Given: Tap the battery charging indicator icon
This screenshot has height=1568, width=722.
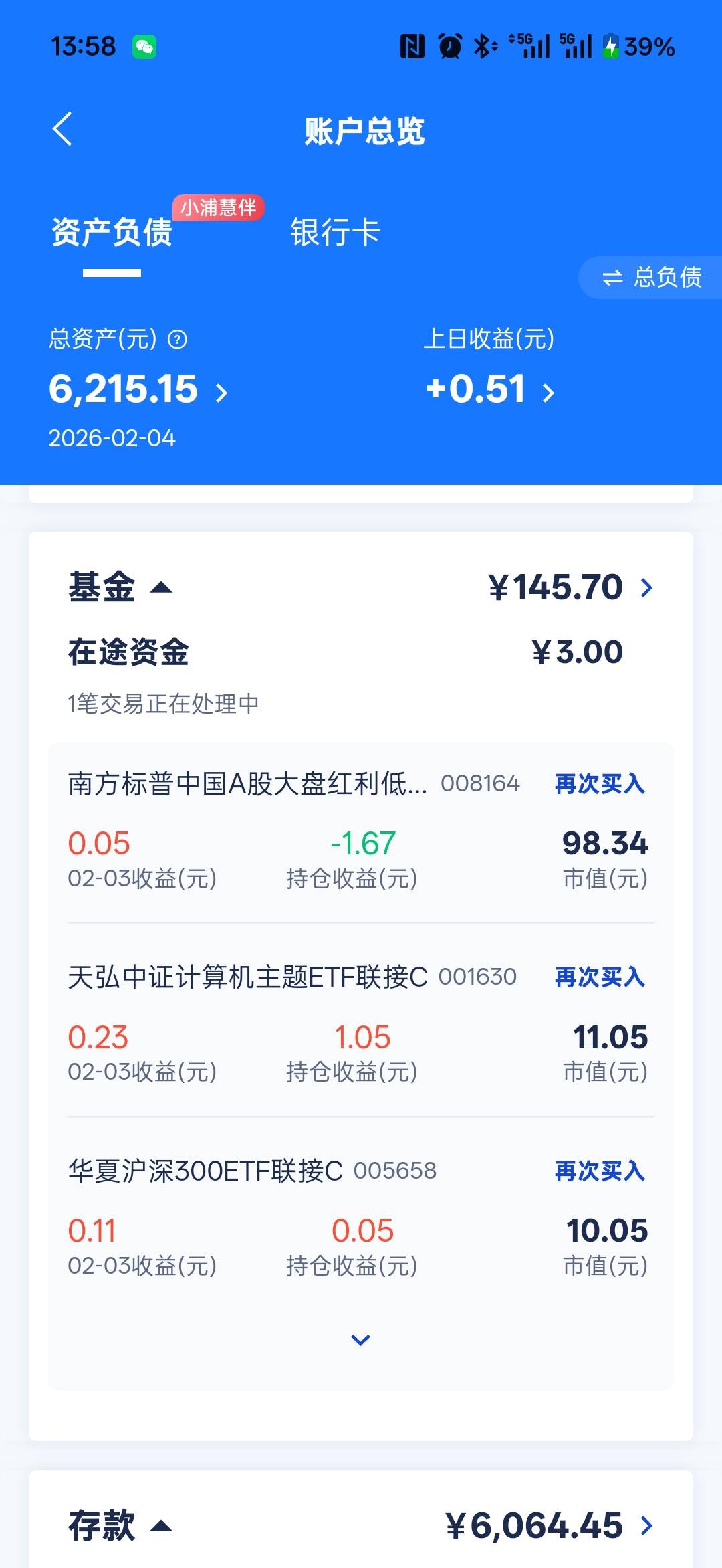Looking at the screenshot, I should click(x=610, y=47).
